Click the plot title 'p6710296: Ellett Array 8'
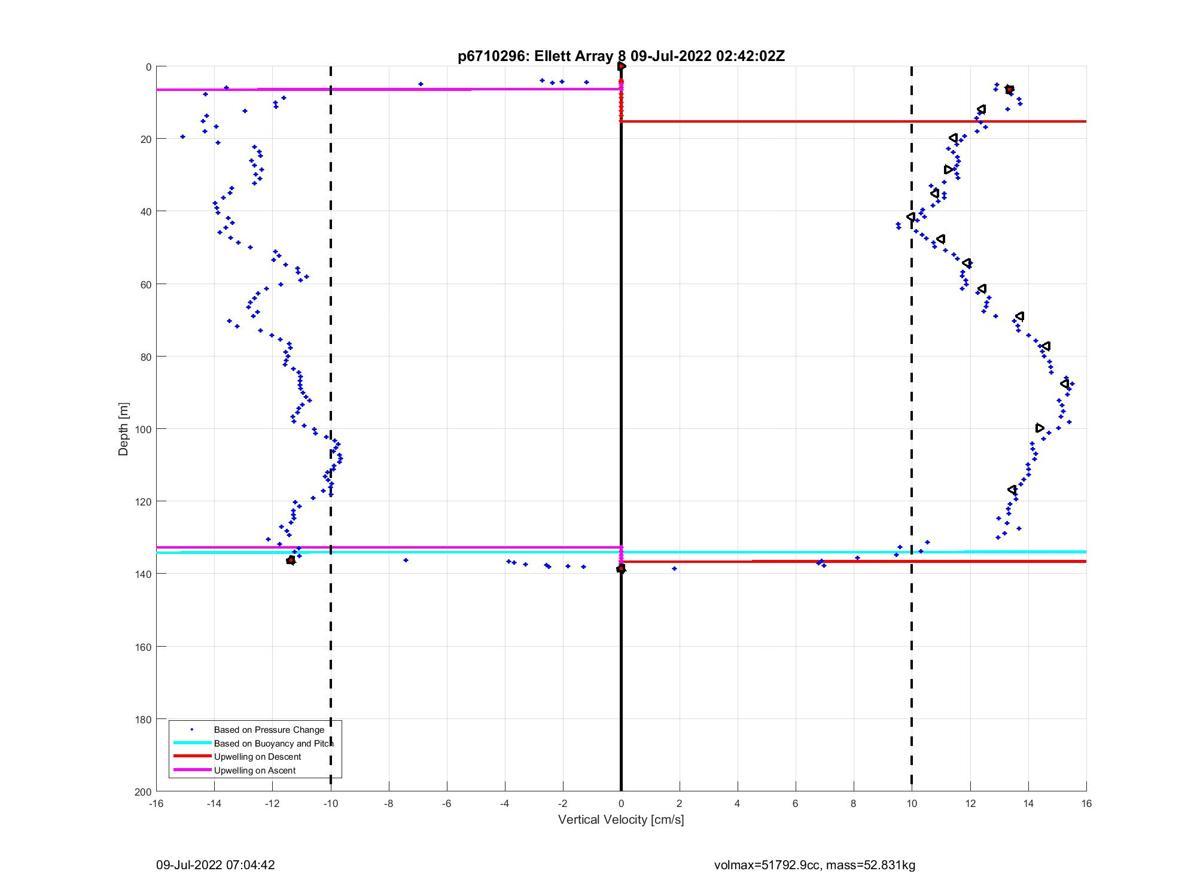The width and height of the screenshot is (1200, 889). [x=544, y=56]
